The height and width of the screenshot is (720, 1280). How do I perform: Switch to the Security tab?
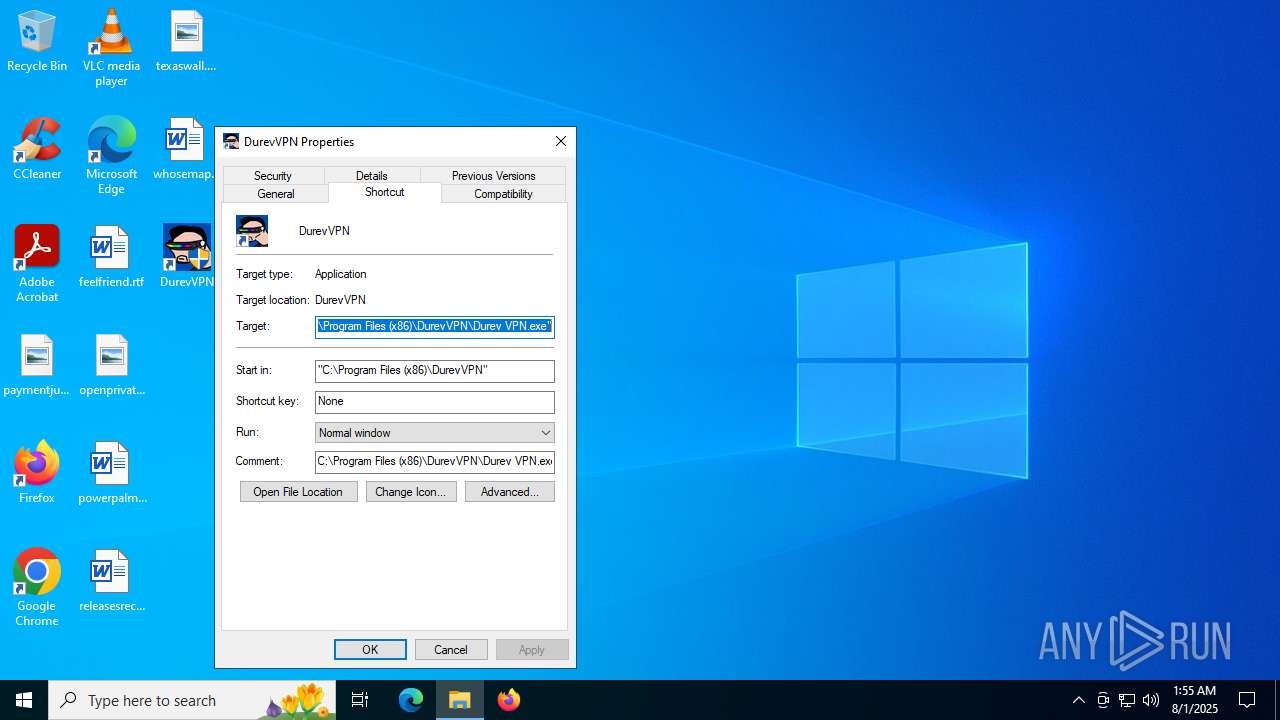272,175
